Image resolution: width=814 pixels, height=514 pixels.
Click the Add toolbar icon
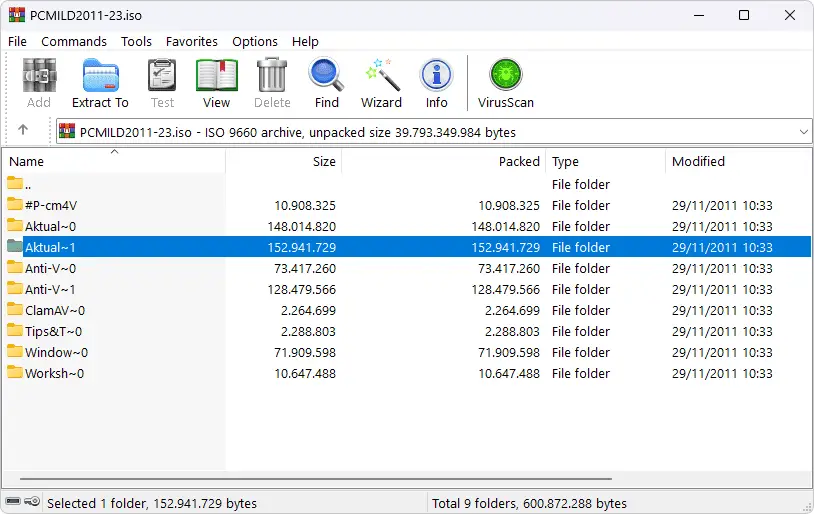click(39, 75)
